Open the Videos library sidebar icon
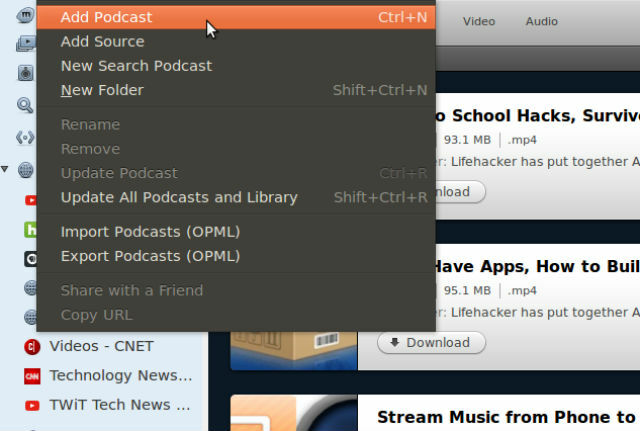This screenshot has width=640, height=431. click(26, 43)
